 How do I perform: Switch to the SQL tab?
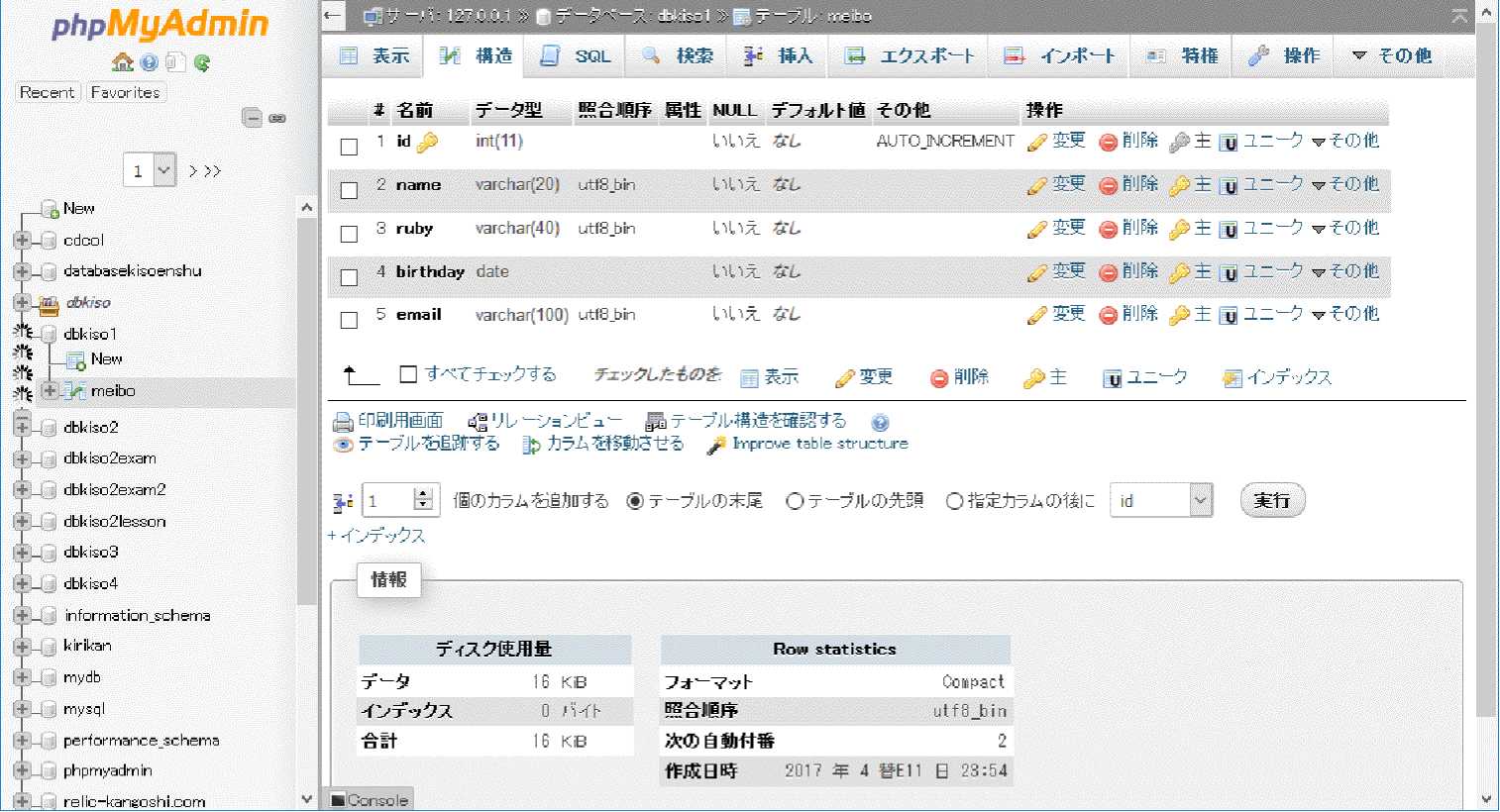click(577, 56)
